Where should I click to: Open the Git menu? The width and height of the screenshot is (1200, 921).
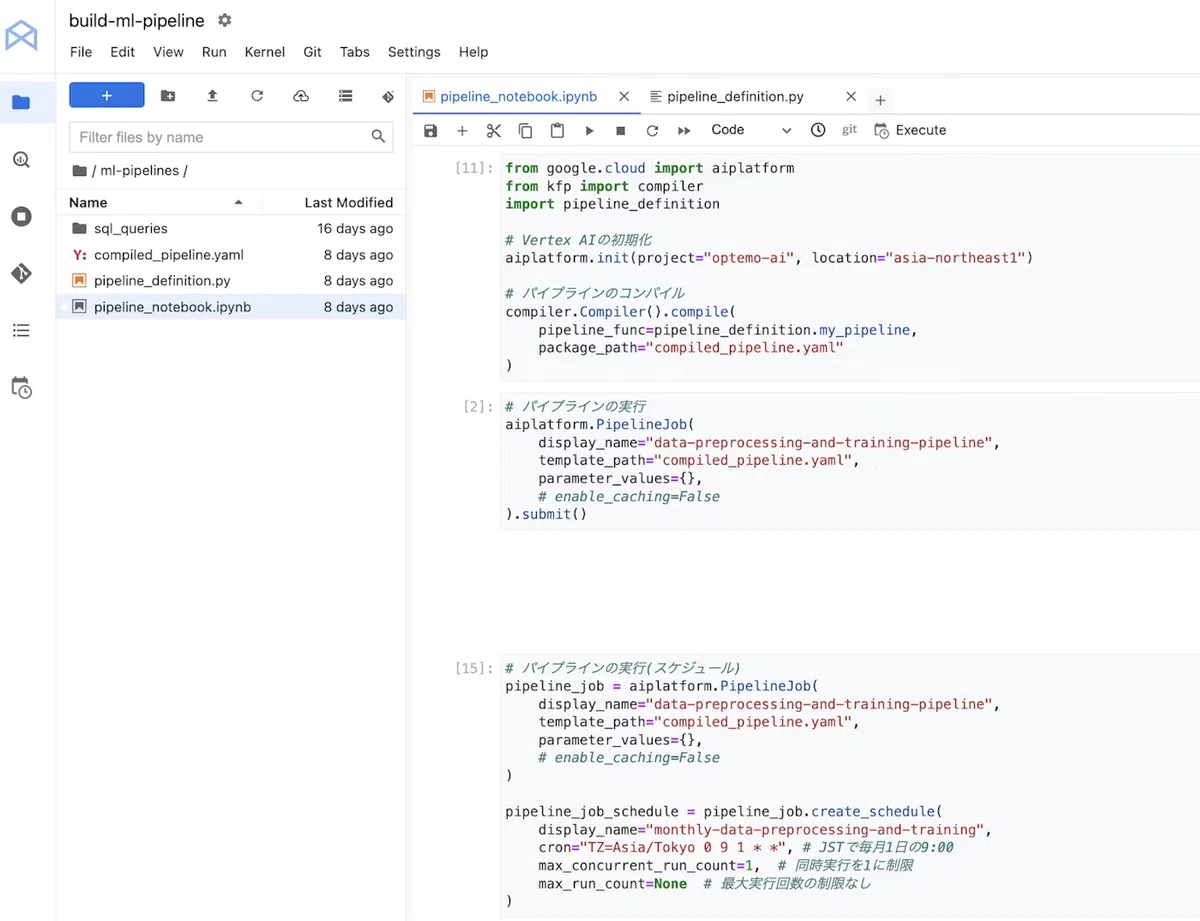pyautogui.click(x=313, y=52)
